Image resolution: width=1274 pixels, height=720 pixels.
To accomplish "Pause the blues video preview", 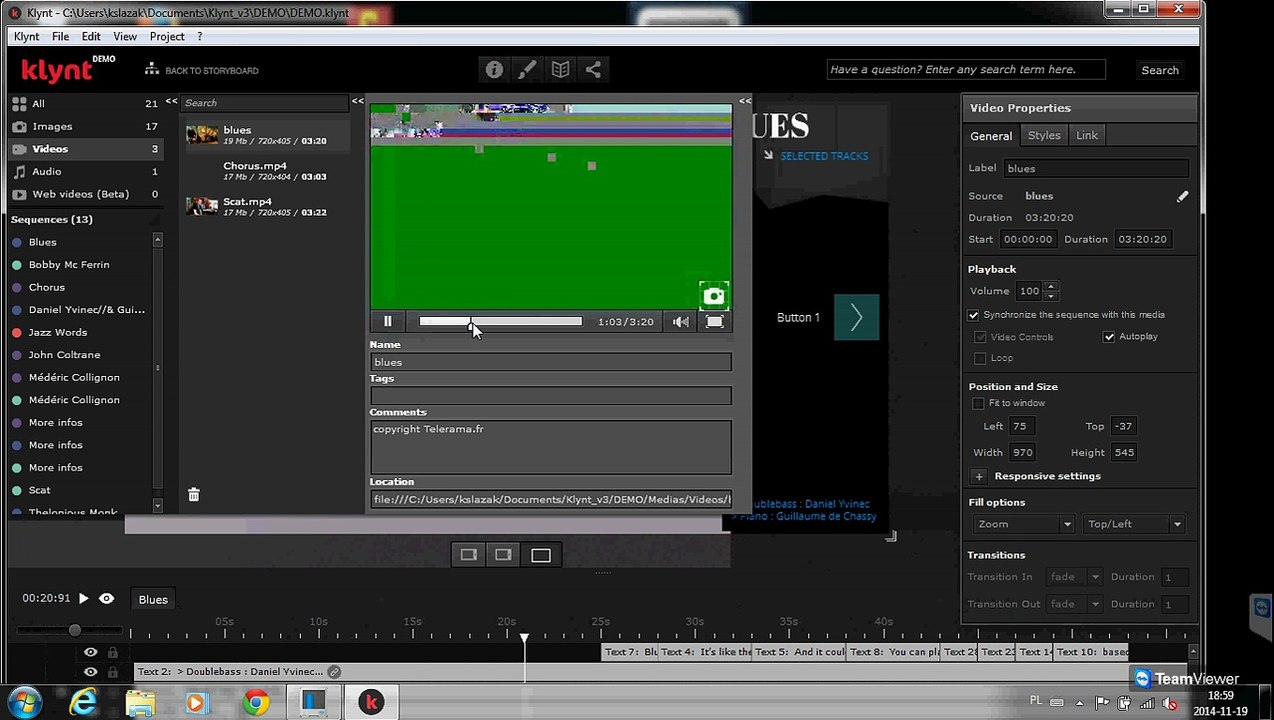I will [388, 321].
